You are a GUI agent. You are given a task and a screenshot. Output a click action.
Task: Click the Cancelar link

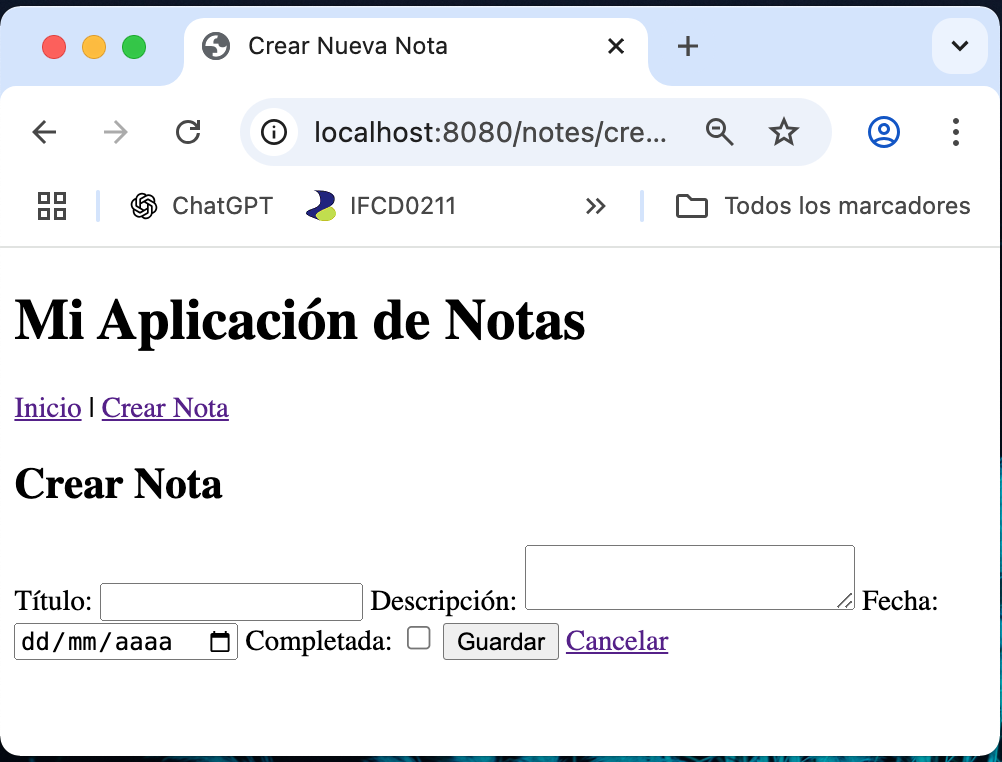click(616, 641)
